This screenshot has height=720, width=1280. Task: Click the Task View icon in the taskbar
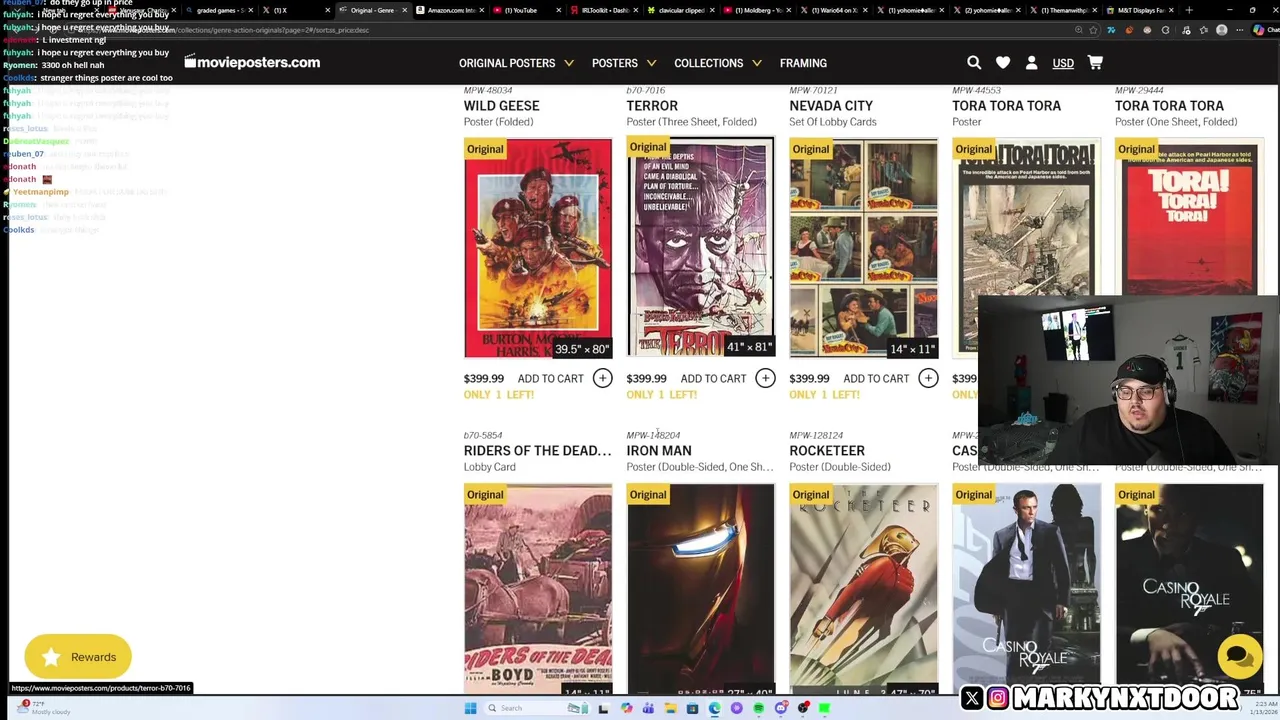[x=603, y=708]
